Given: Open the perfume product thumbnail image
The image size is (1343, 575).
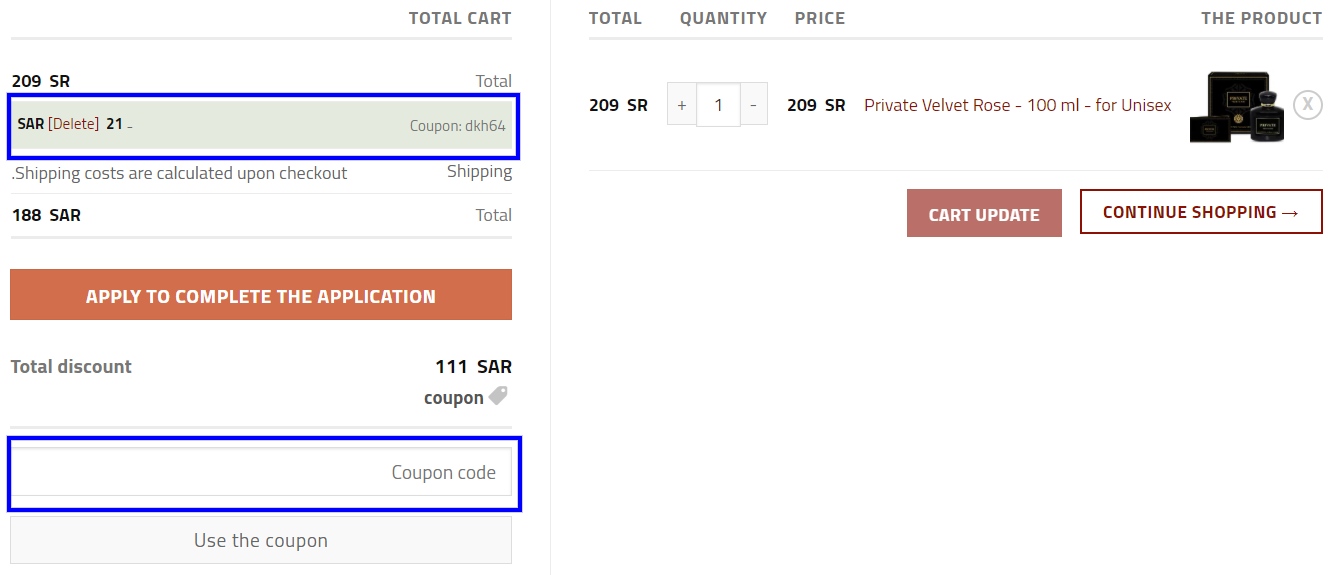Looking at the screenshot, I should [x=1236, y=106].
